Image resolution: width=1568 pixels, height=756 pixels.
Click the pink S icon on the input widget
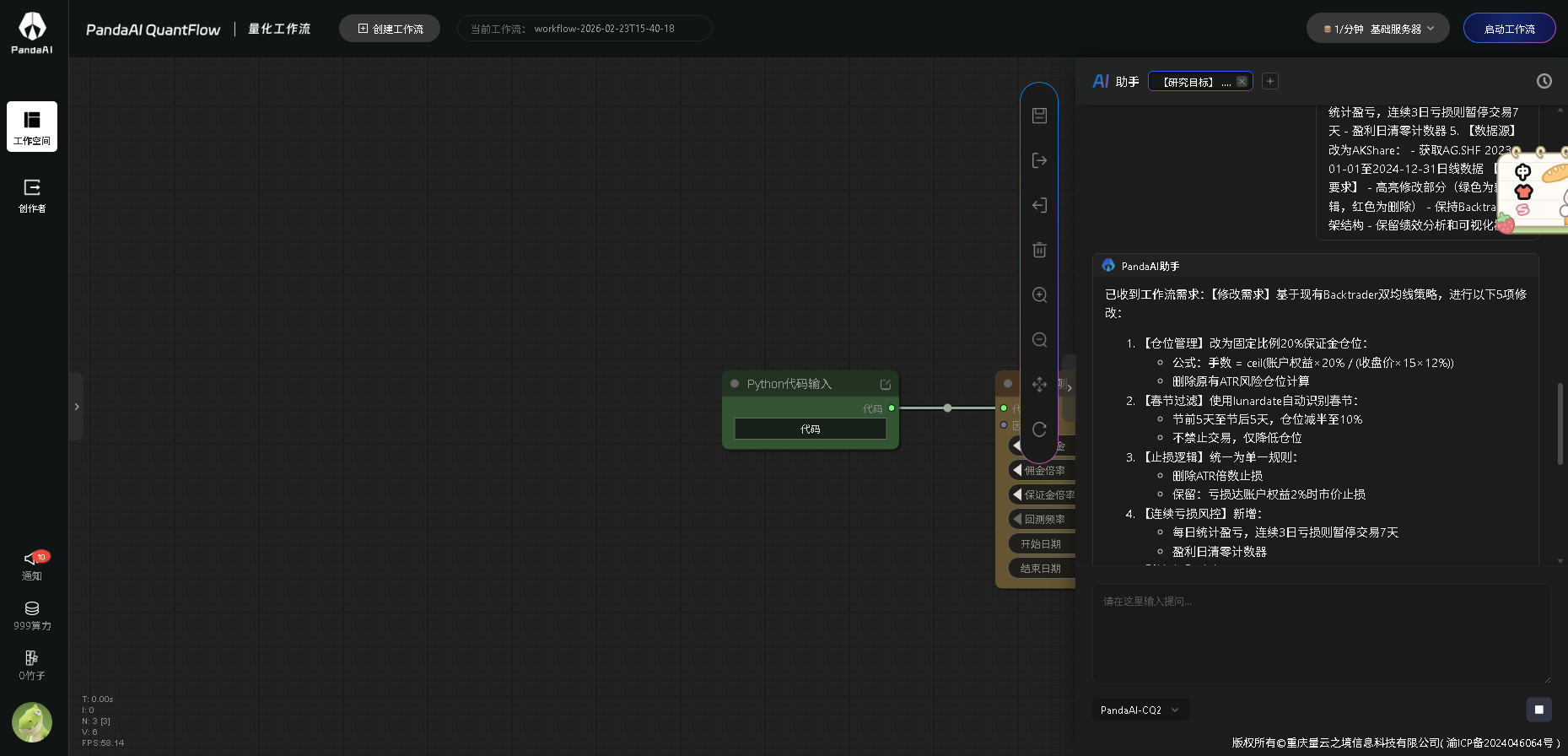[1522, 209]
